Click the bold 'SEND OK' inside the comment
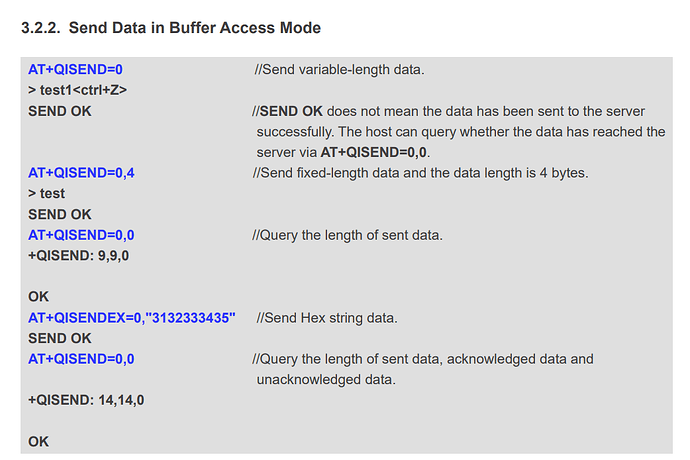 tap(291, 111)
